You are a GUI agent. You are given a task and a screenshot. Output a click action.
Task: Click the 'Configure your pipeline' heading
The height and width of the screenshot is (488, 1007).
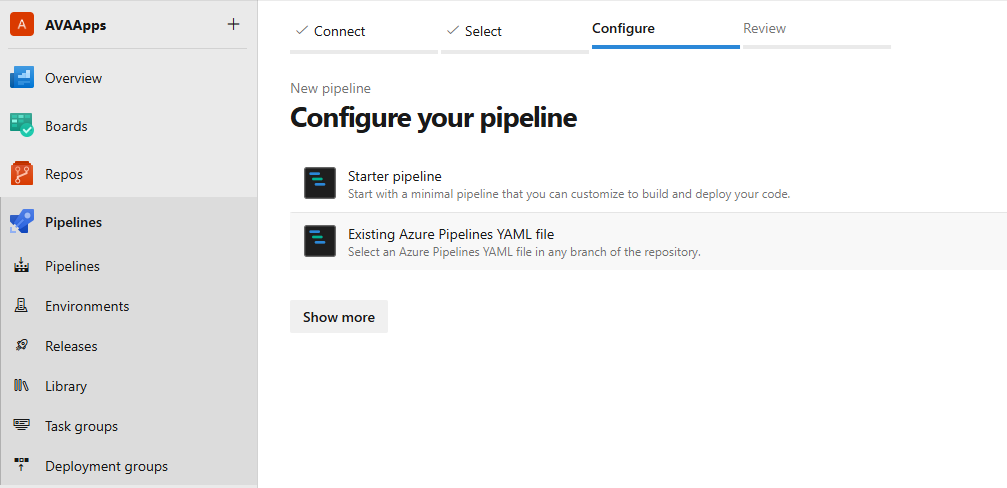tap(433, 118)
